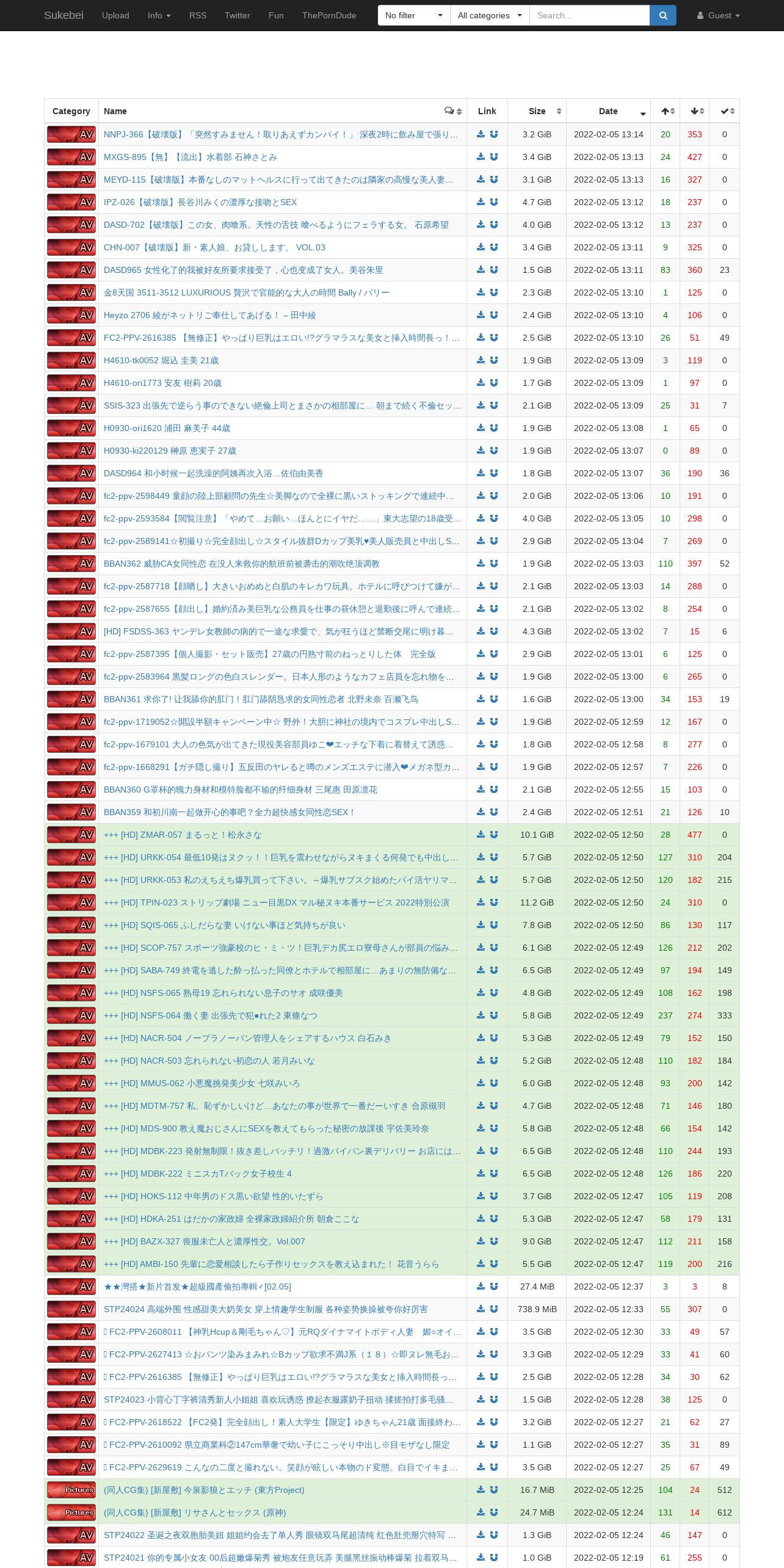Screen dimensions: 784x1568
Task: Open magnet link for MMUS-062 row
Action: point(494,1083)
